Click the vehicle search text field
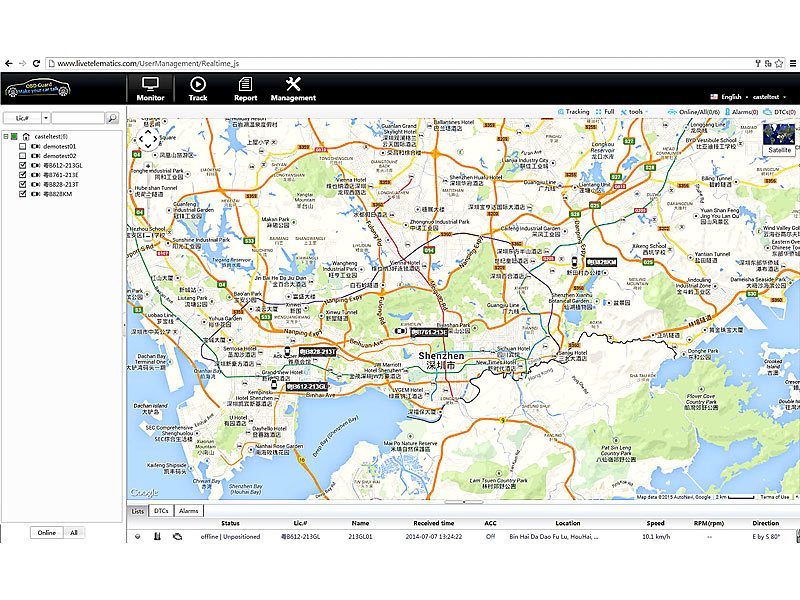This screenshot has width=800, height=600. click(78, 118)
